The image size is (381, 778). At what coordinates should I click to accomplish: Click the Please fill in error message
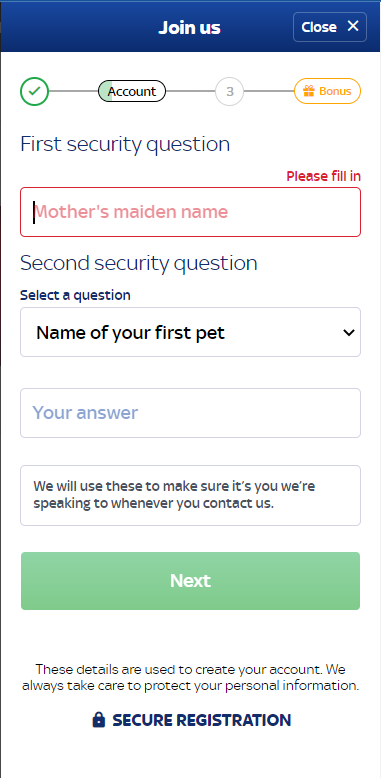pos(323,176)
